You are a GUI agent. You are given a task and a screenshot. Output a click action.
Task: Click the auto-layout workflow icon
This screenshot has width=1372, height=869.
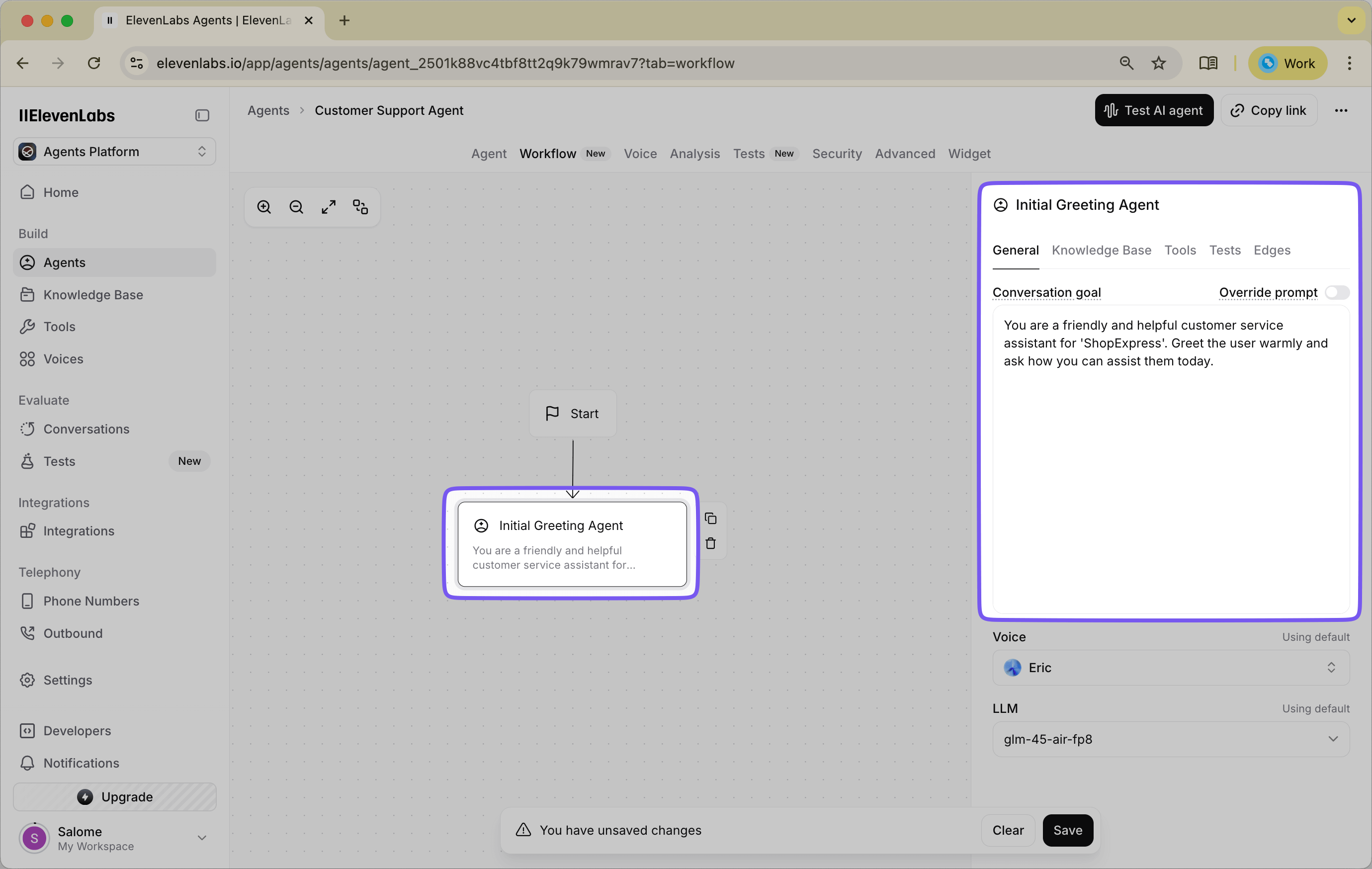tap(360, 206)
